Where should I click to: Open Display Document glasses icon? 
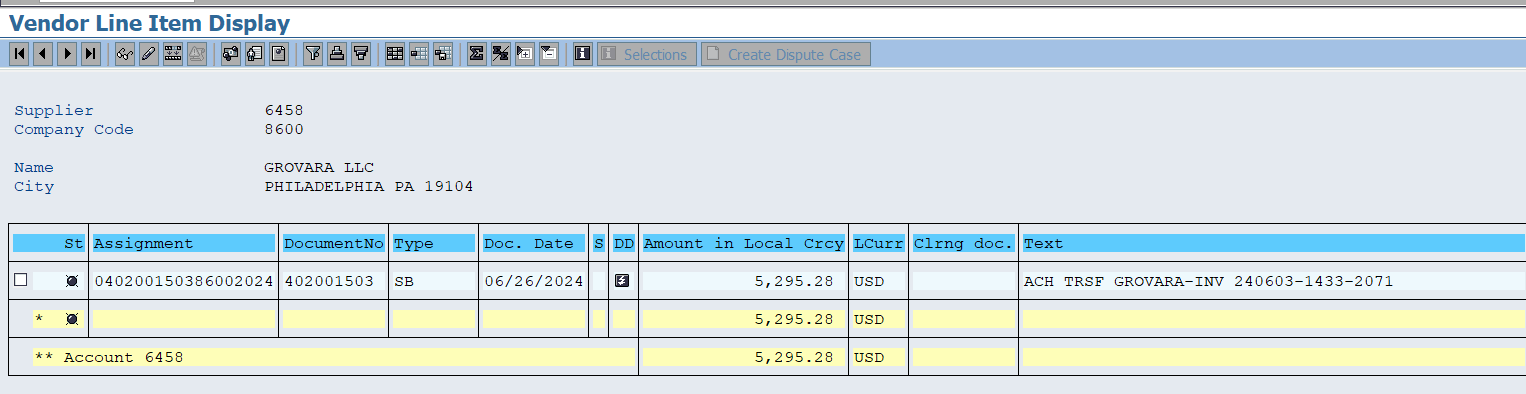click(125, 54)
